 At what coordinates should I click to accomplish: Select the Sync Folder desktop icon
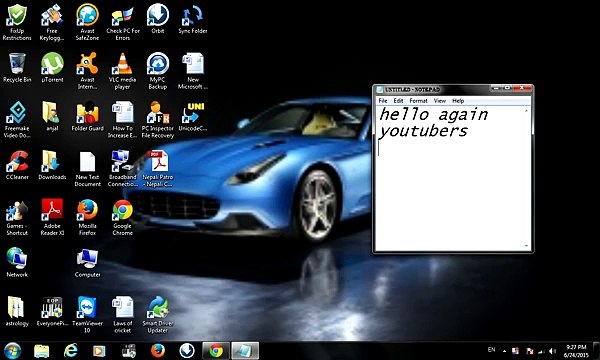click(193, 19)
